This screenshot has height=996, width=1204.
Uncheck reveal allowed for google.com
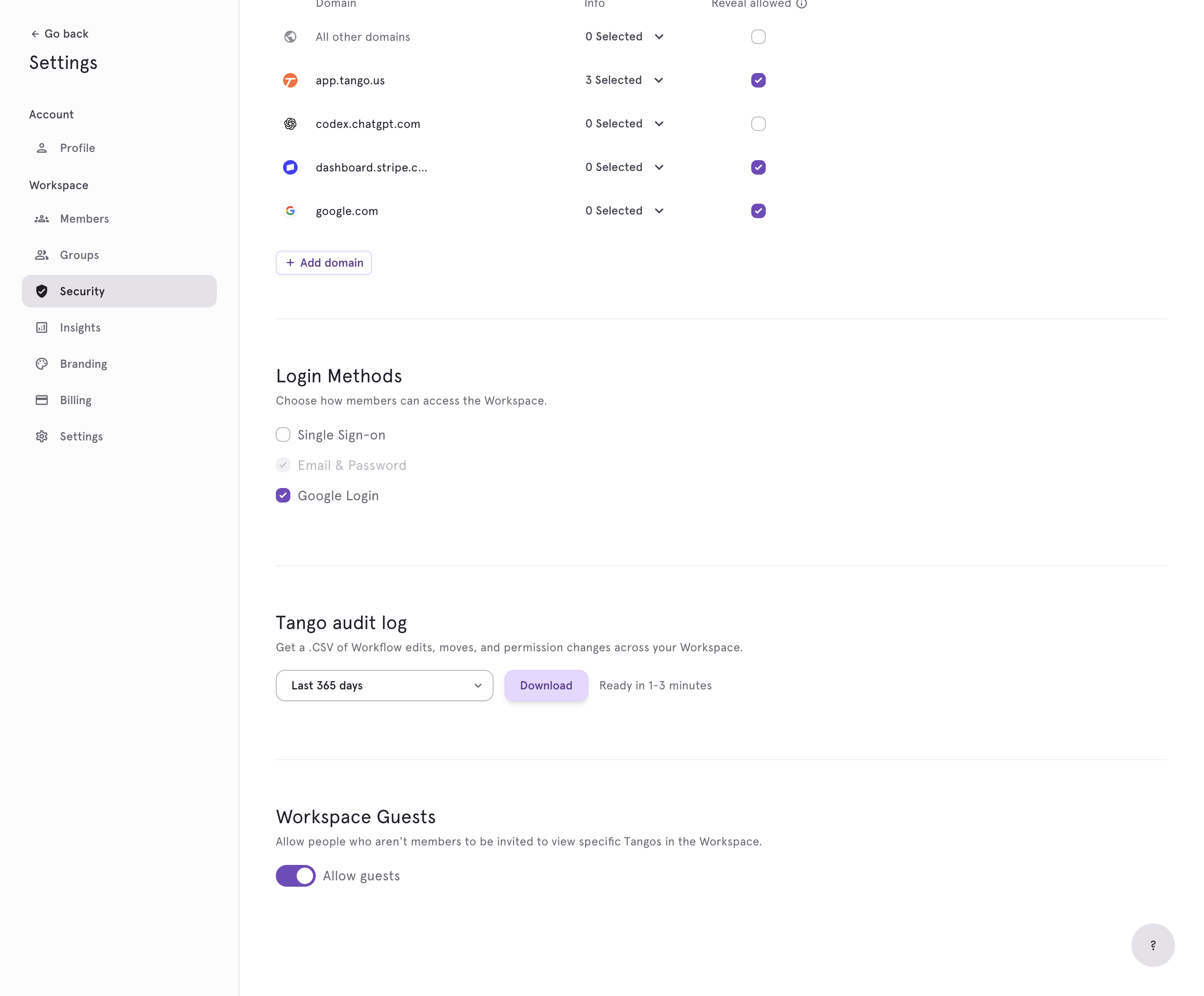(759, 211)
